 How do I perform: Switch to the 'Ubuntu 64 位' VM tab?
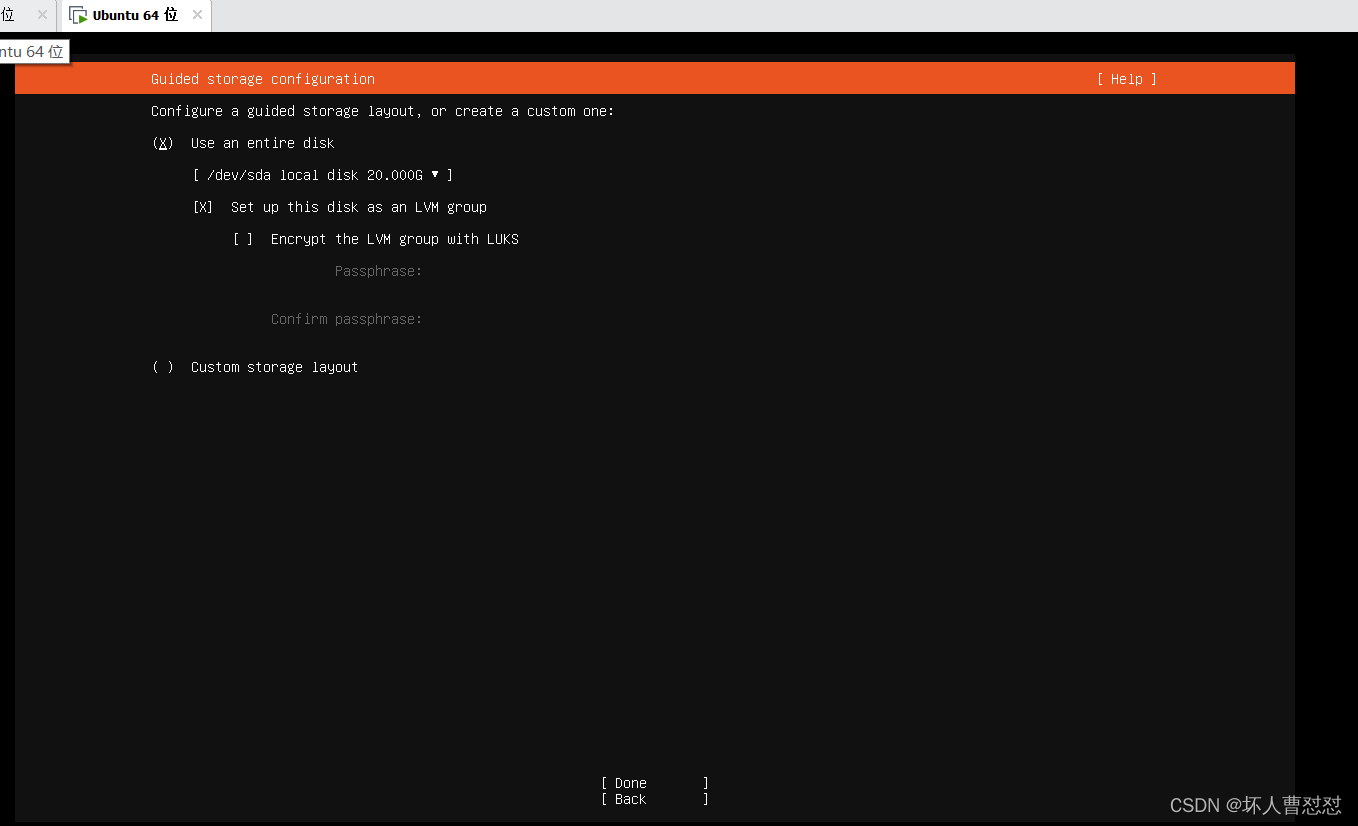(135, 15)
